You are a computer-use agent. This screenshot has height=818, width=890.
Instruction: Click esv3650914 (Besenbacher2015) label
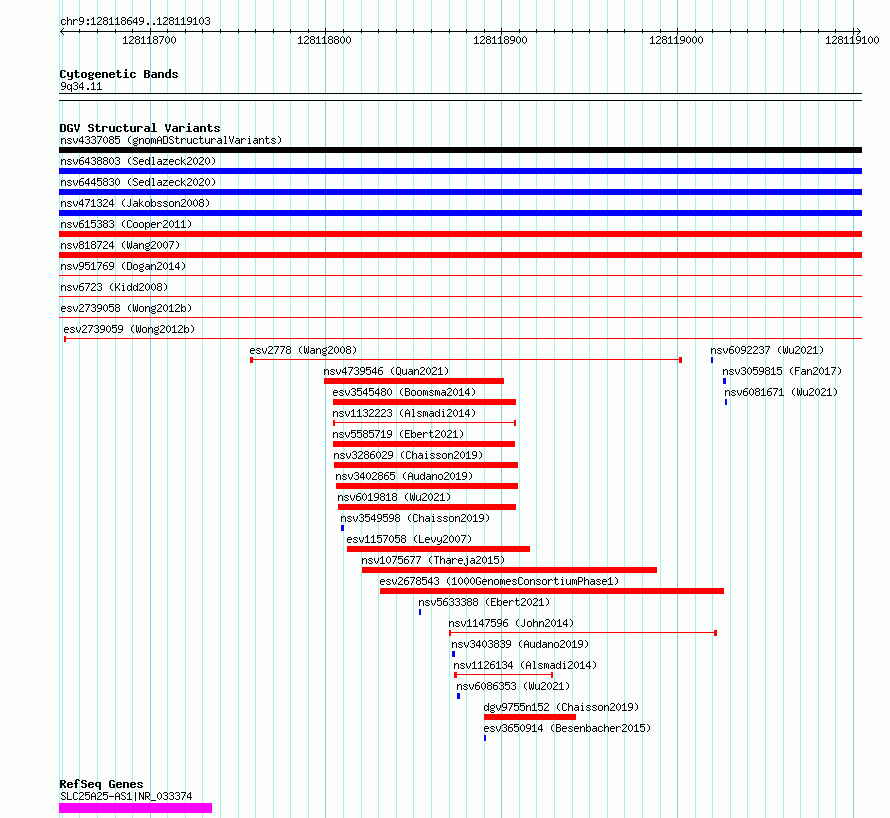tap(567, 728)
